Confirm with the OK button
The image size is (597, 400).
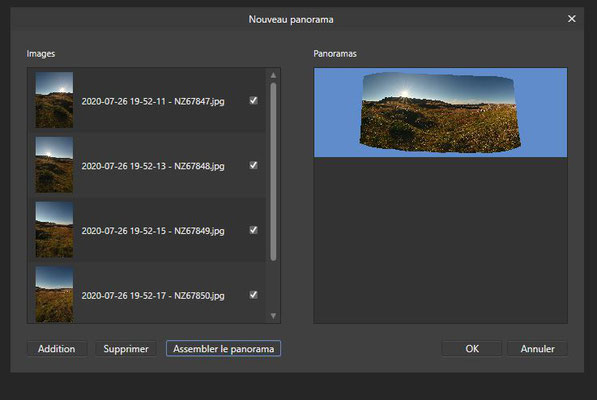(x=472, y=349)
